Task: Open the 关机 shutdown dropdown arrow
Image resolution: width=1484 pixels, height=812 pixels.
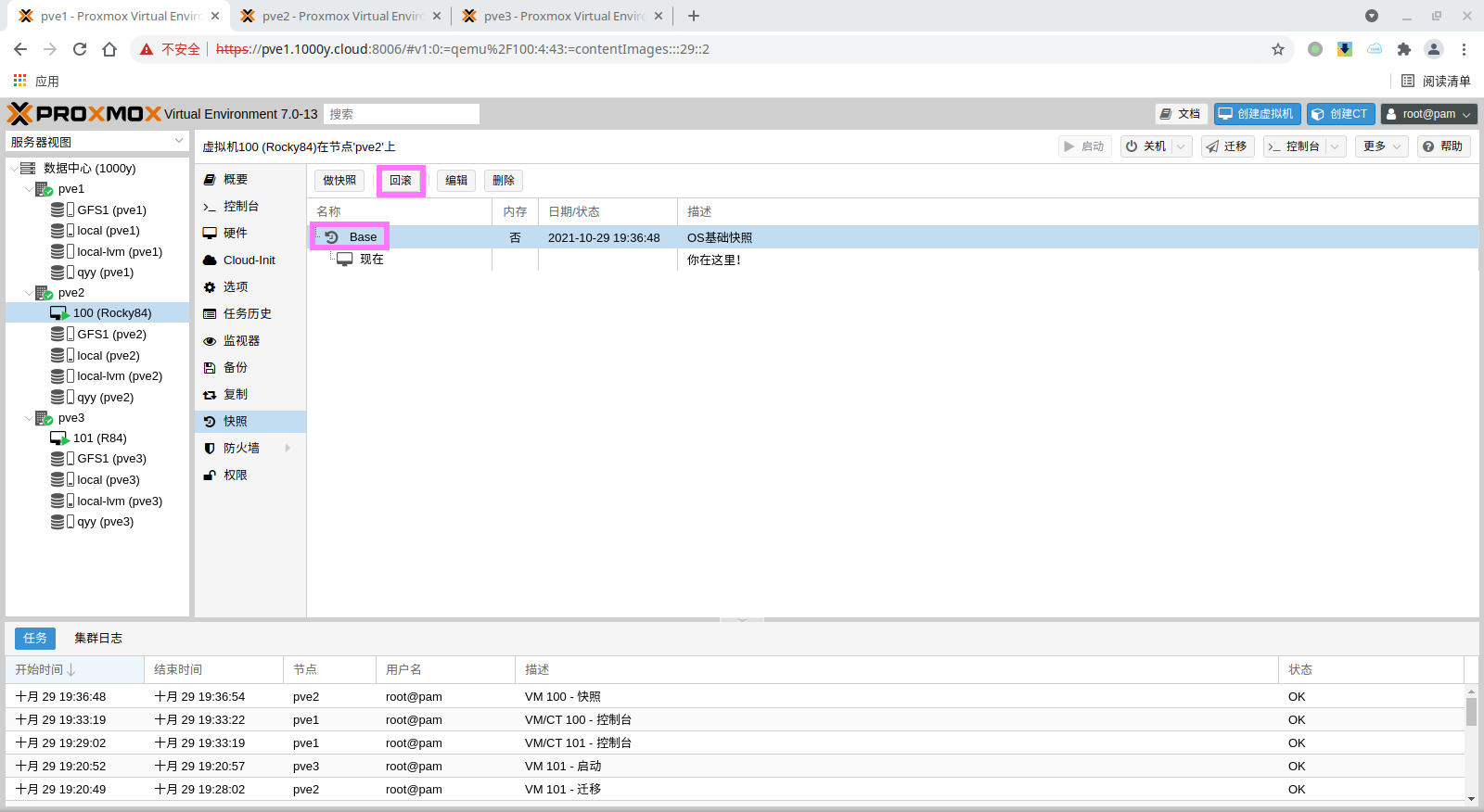Action: pos(1181,146)
